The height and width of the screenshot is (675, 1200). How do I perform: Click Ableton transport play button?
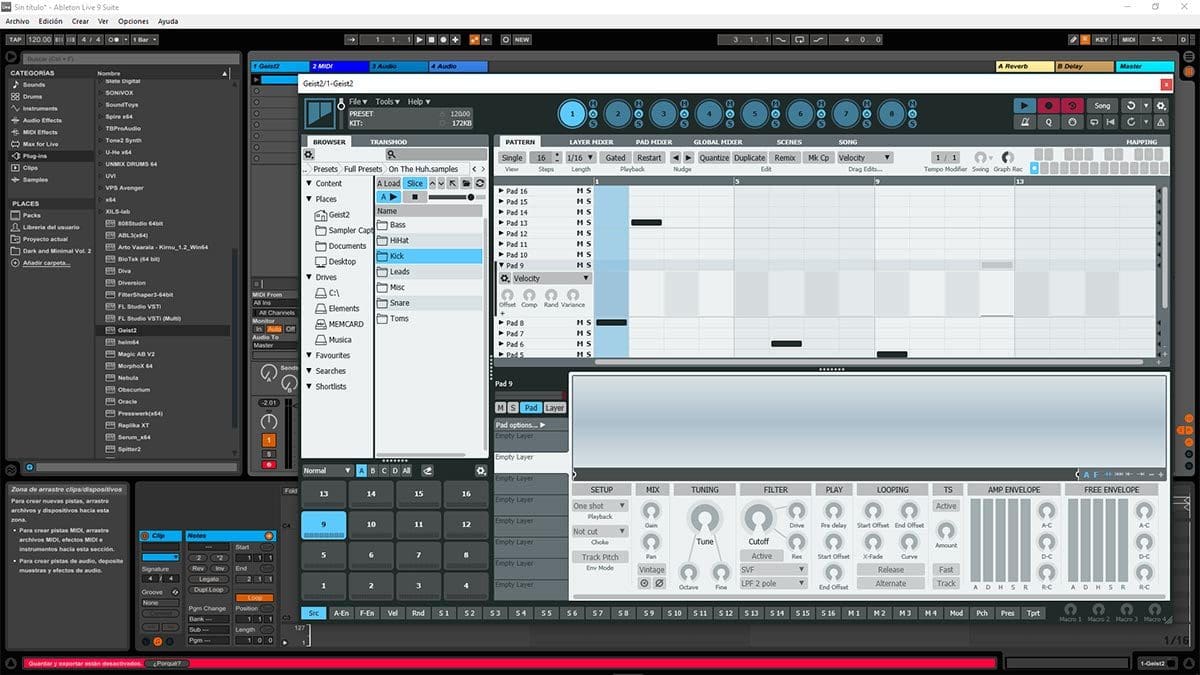tap(419, 40)
